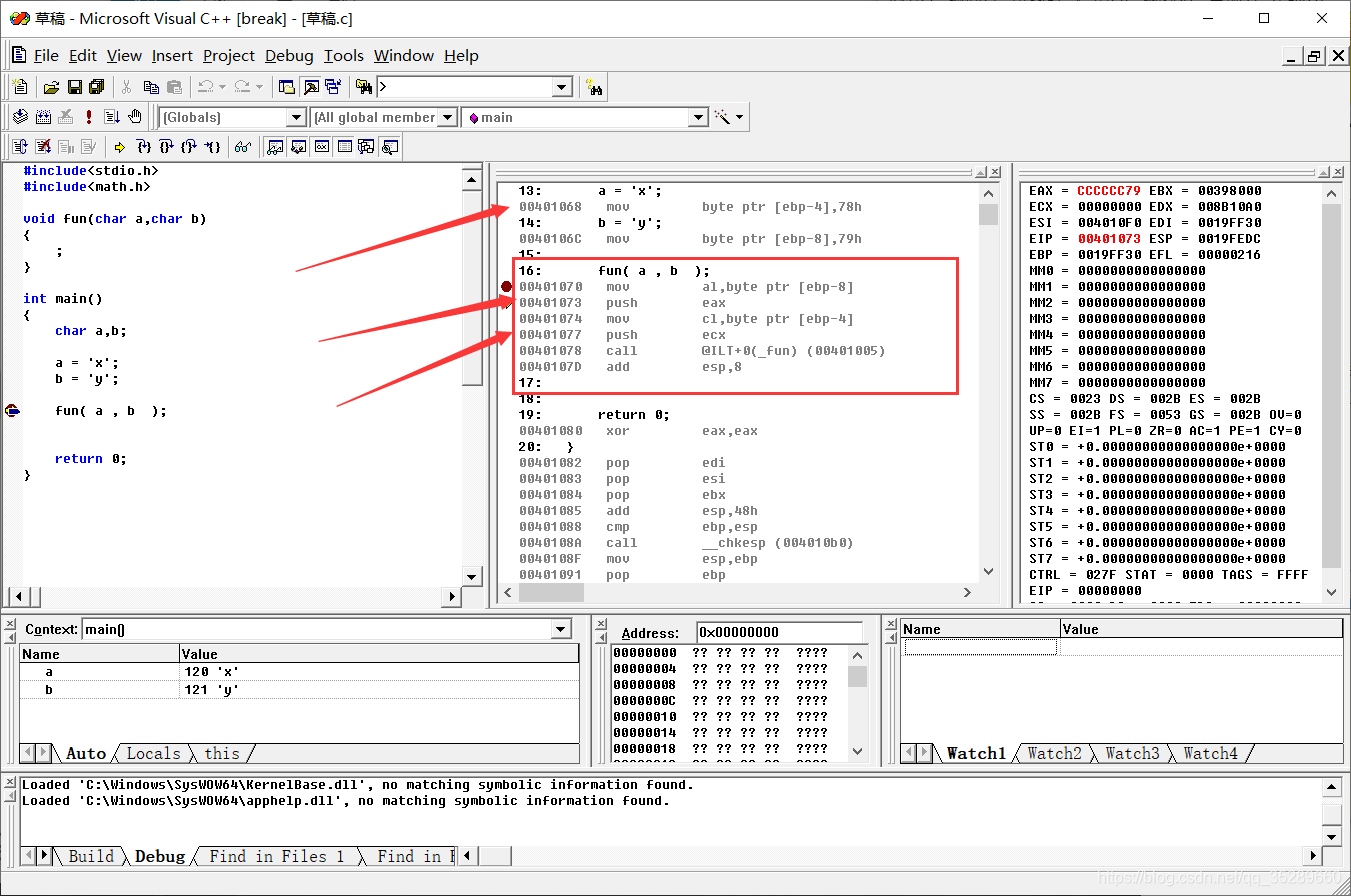This screenshot has height=896, width=1351.
Task: Click the Step Over icon
Action: click(167, 147)
